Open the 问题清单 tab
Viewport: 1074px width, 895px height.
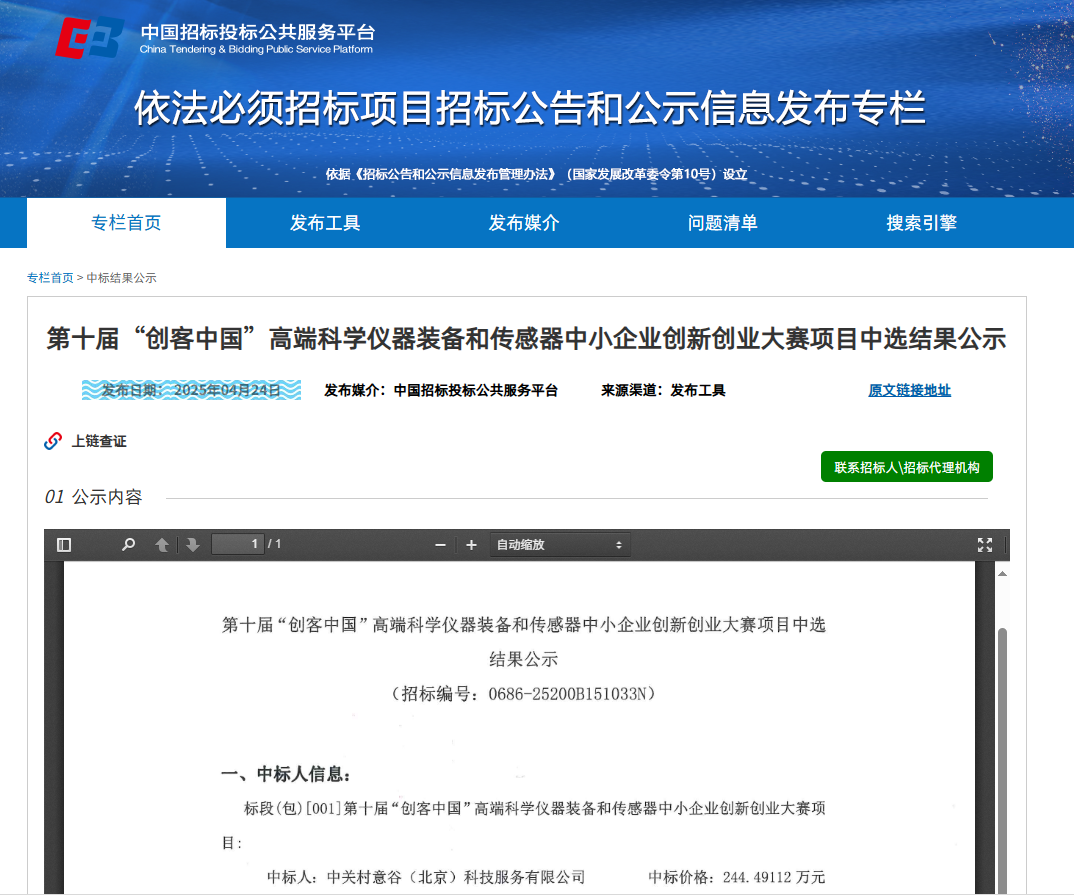(x=722, y=223)
